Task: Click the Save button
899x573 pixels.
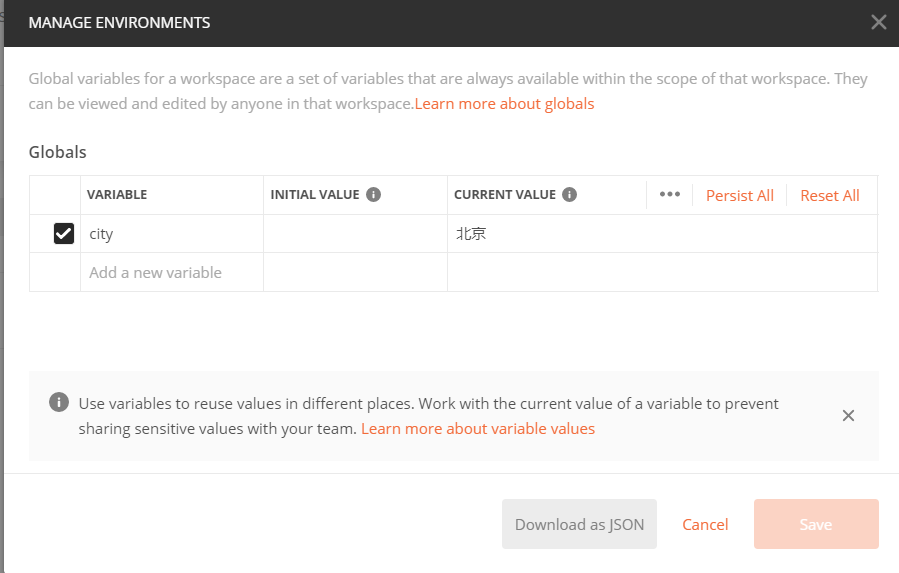Action: [x=816, y=524]
